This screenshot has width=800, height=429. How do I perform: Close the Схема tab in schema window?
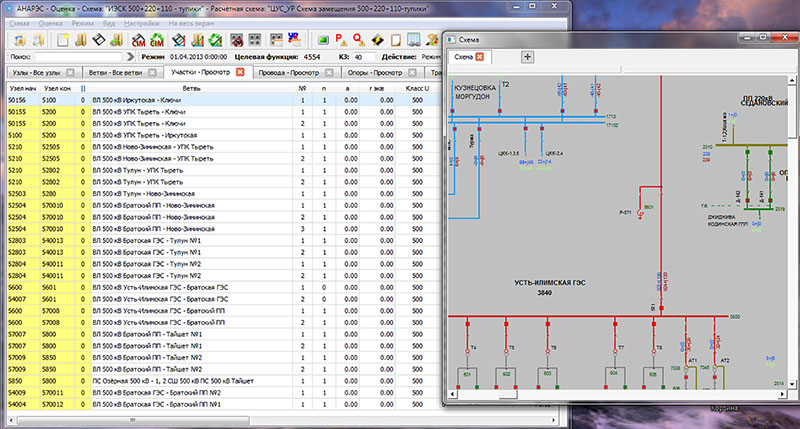click(x=480, y=57)
